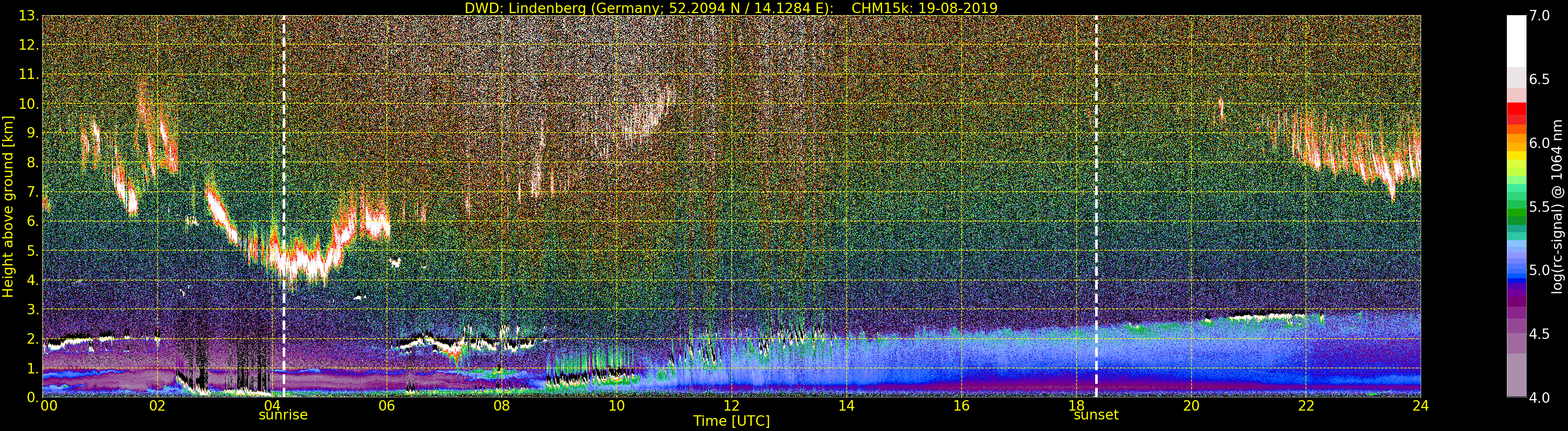Click the colorbar value '5.0'
The image size is (1568, 431).
click(x=1539, y=270)
